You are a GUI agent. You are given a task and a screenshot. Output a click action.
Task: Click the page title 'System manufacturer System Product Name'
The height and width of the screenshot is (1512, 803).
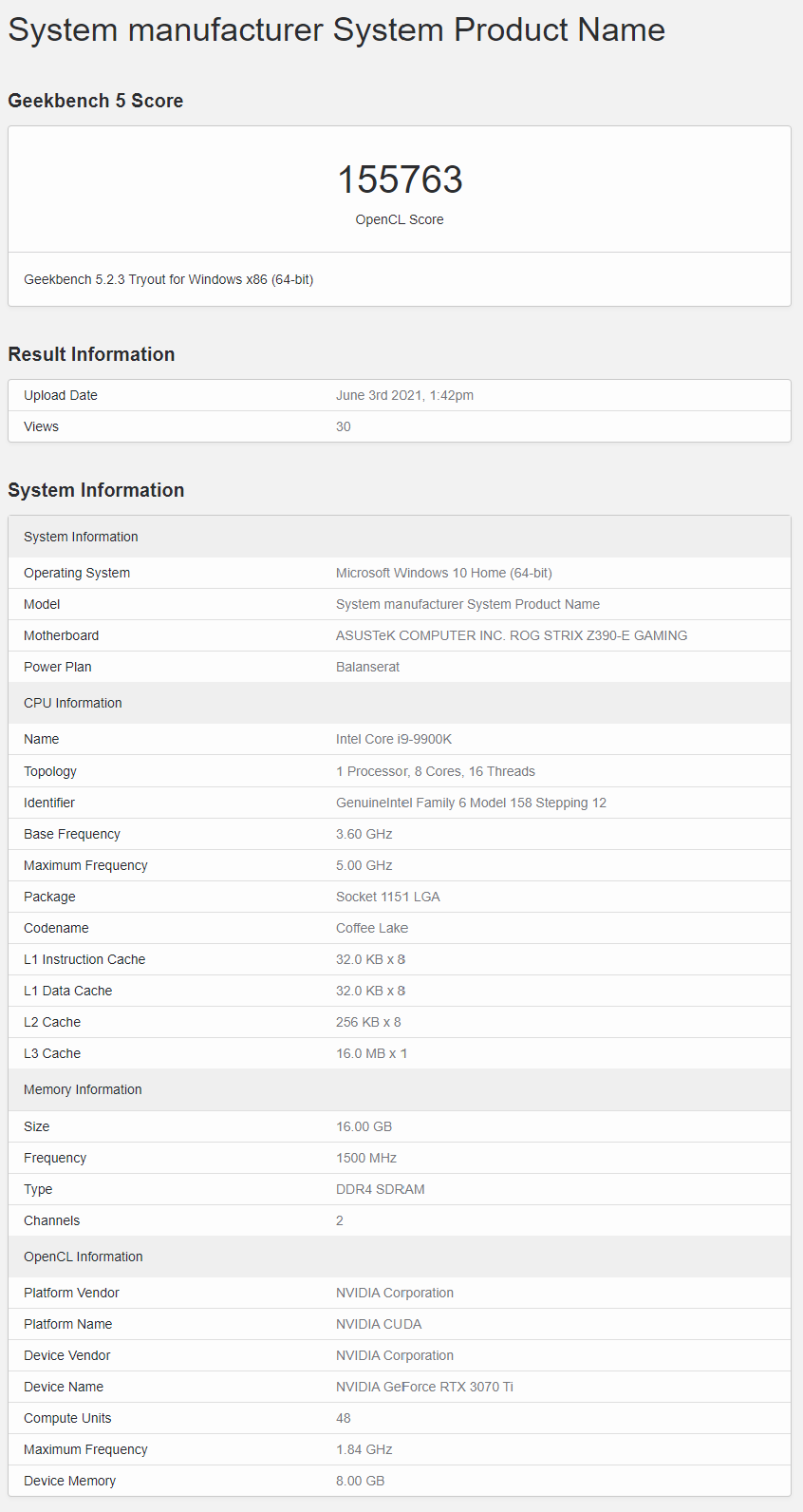pos(337,29)
